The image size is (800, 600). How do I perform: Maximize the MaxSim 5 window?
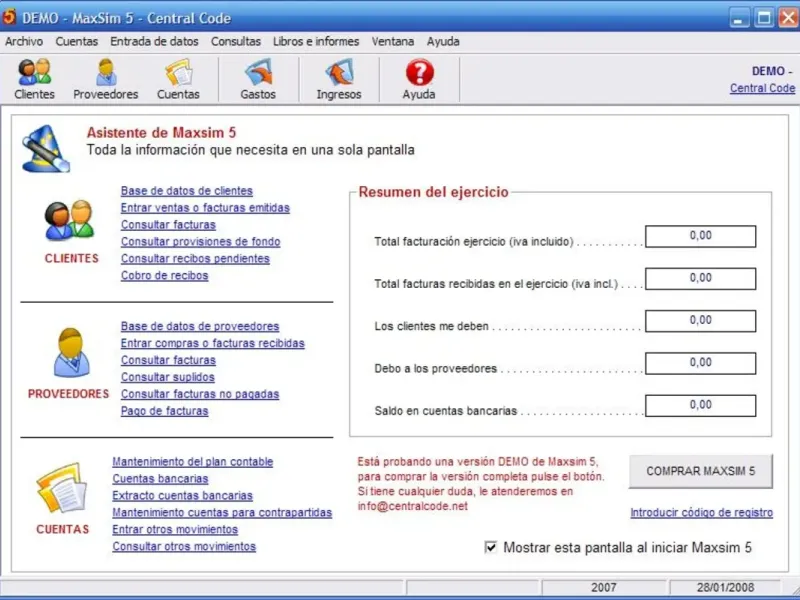[x=764, y=18]
